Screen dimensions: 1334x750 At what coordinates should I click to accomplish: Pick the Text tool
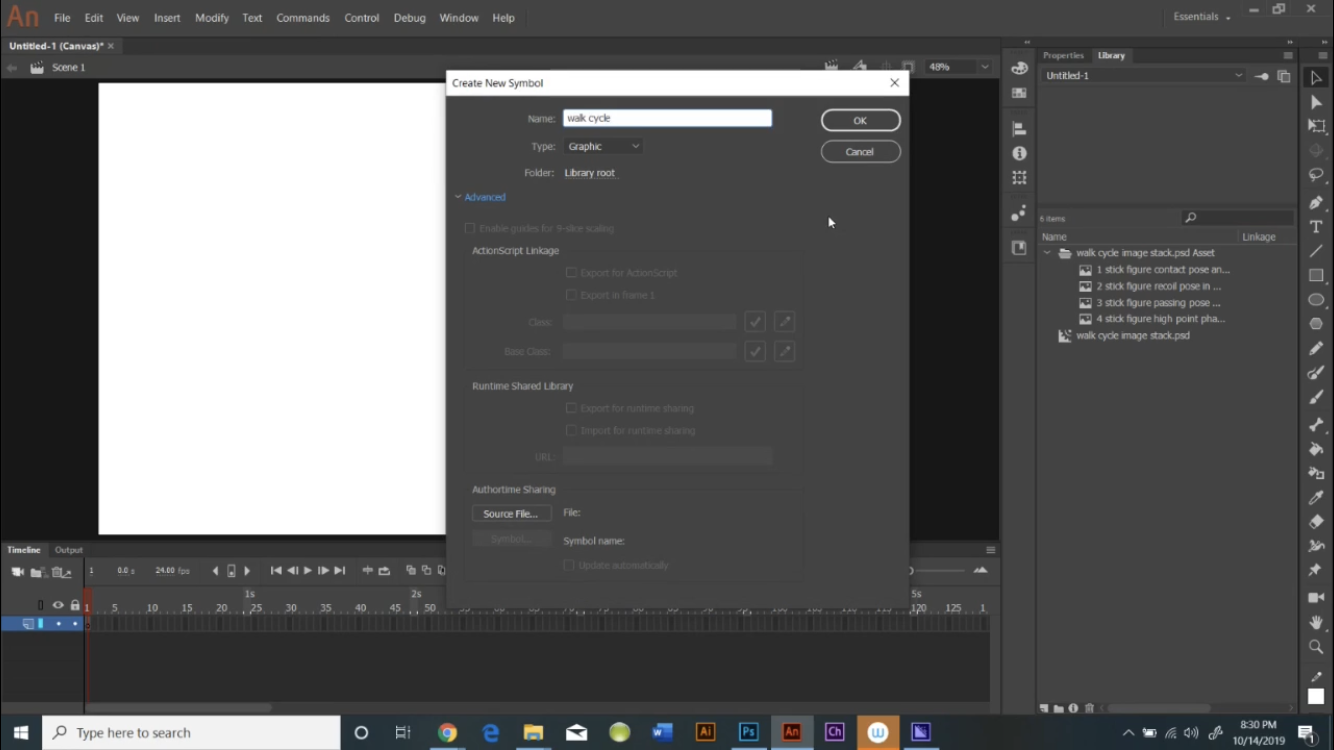point(1316,227)
